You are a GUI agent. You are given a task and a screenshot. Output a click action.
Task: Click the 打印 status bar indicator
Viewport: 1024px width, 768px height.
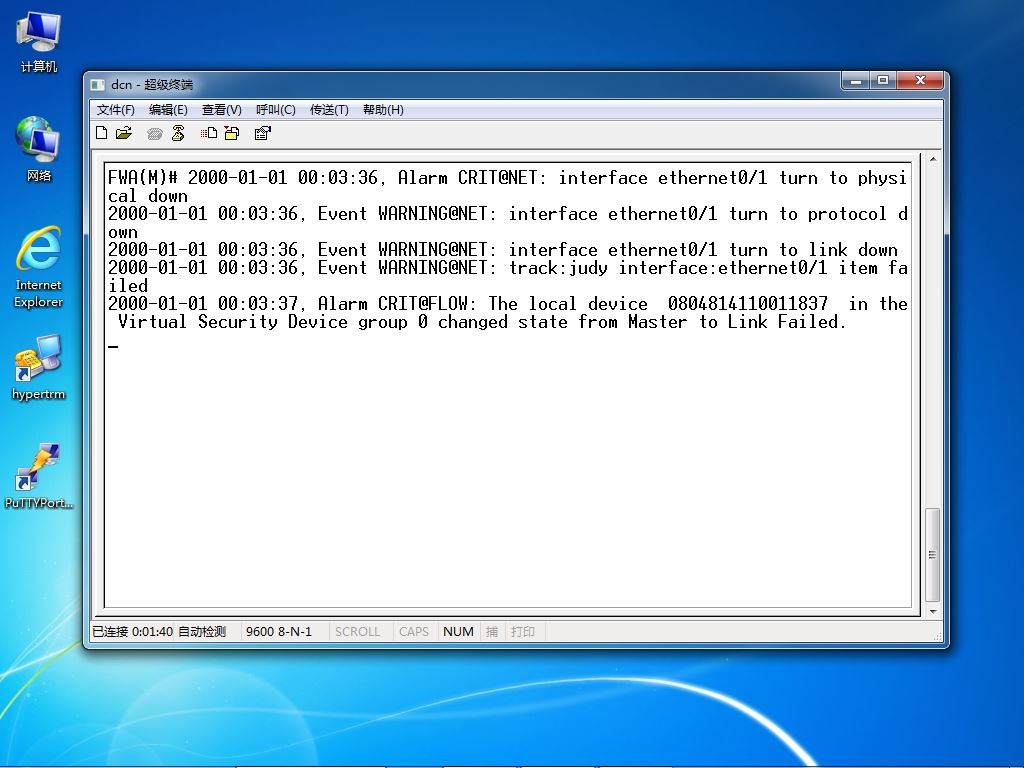[522, 632]
